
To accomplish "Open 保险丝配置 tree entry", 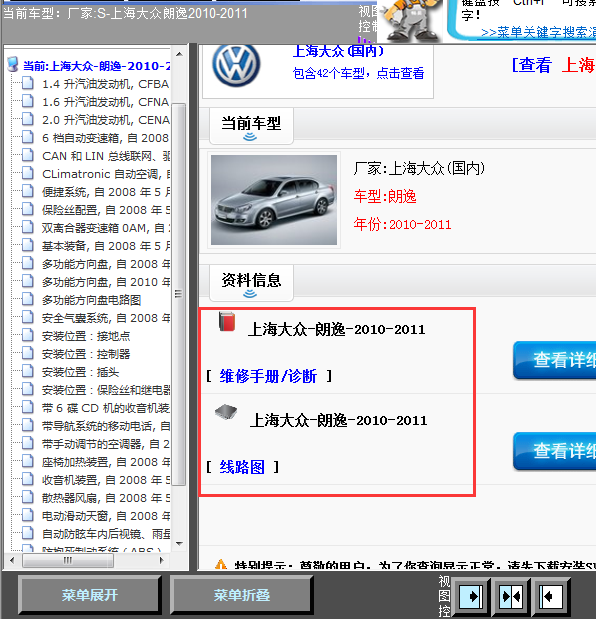I will pyautogui.click(x=105, y=210).
